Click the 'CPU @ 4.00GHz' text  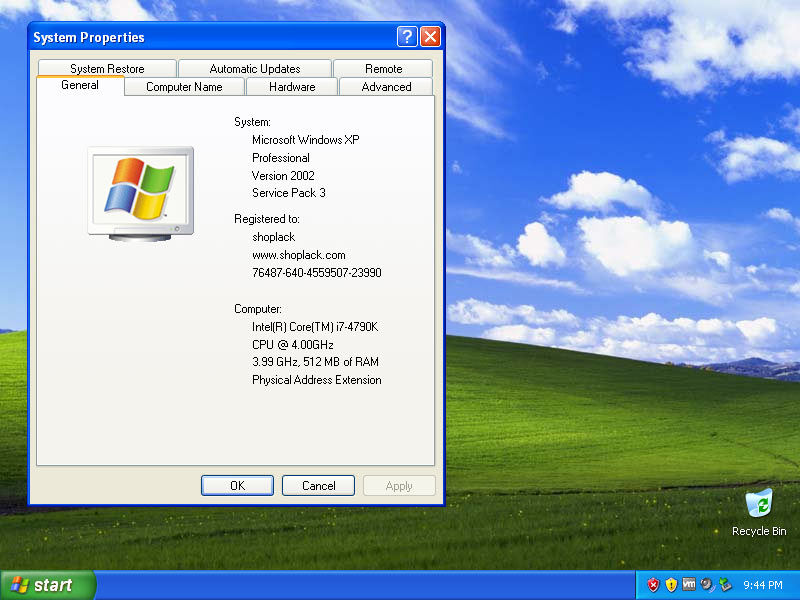(292, 344)
